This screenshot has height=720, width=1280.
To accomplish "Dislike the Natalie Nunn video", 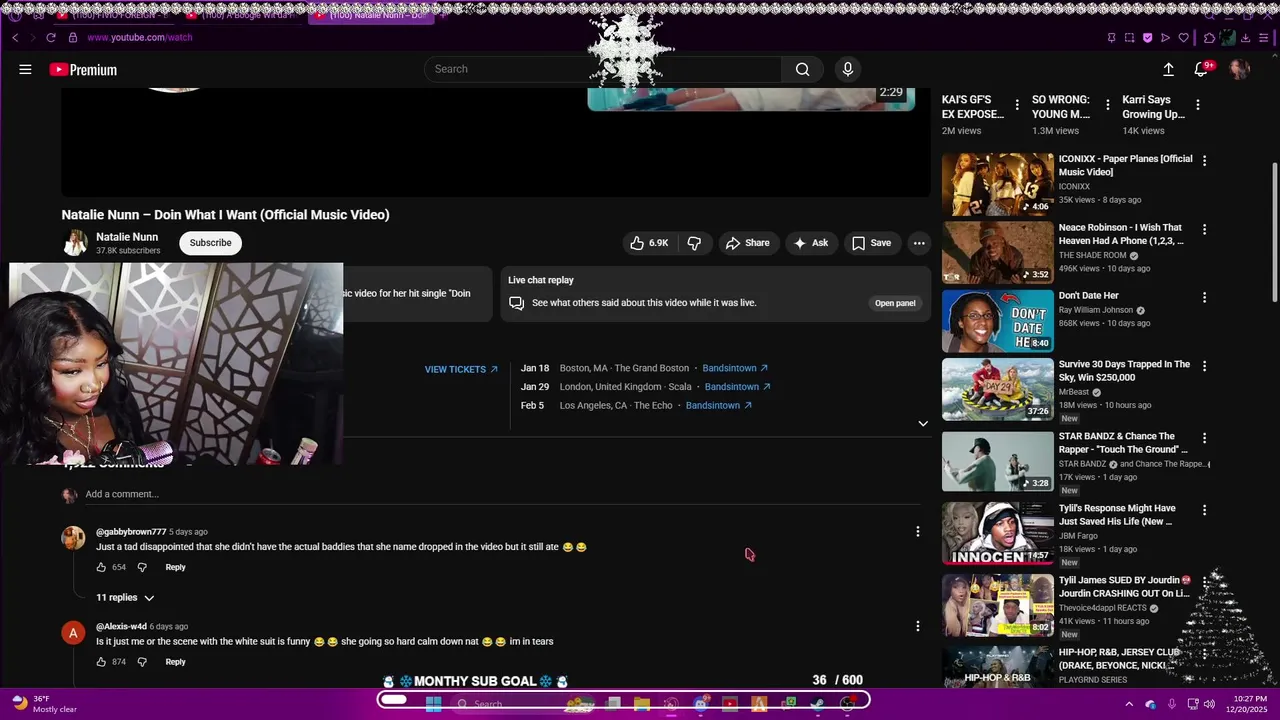I will [694, 243].
